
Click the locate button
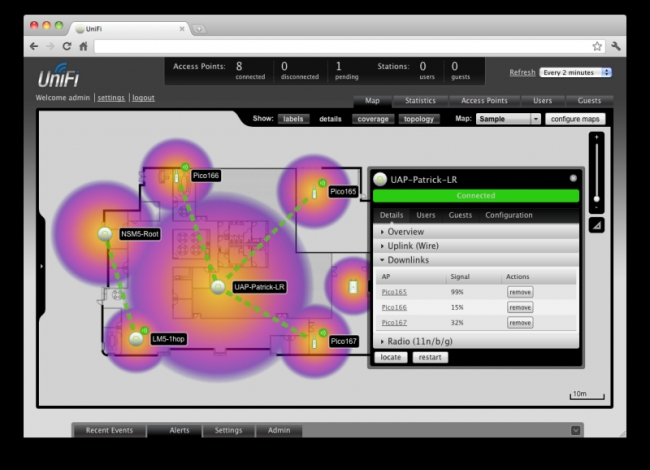click(x=391, y=357)
